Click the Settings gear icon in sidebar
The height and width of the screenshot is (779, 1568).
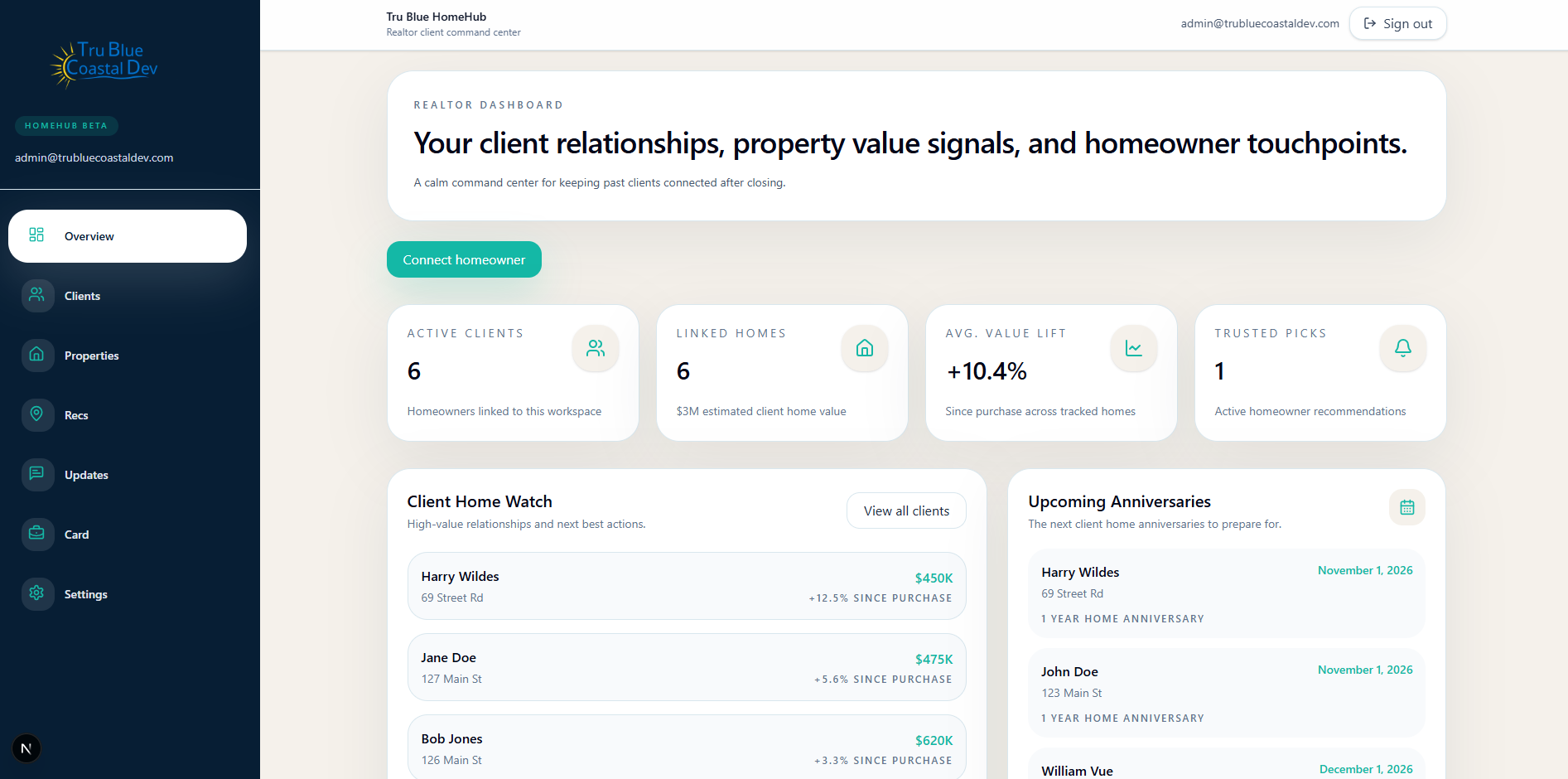pos(37,593)
